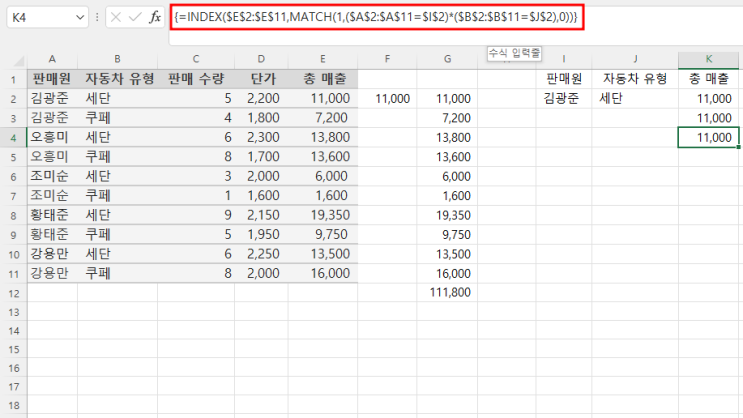The width and height of the screenshot is (743, 418).
Task: Select column B header
Action: tap(117, 59)
